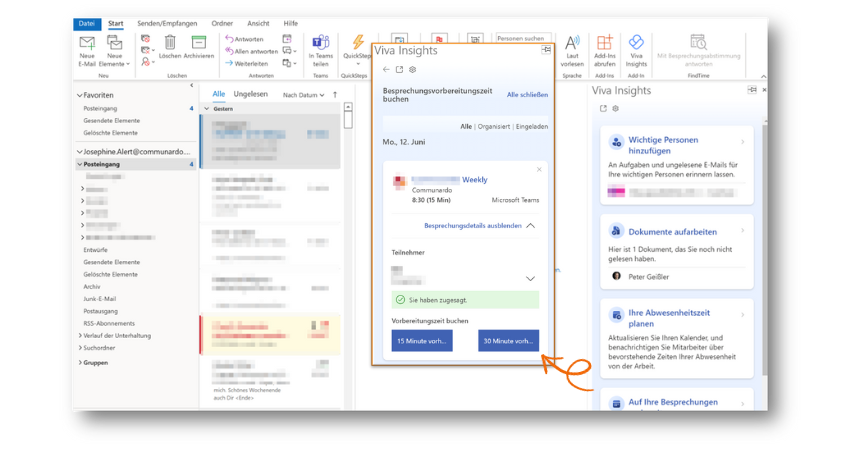850x450 pixels.
Task: Create a new email with Neue E-Mail
Action: tap(87, 51)
